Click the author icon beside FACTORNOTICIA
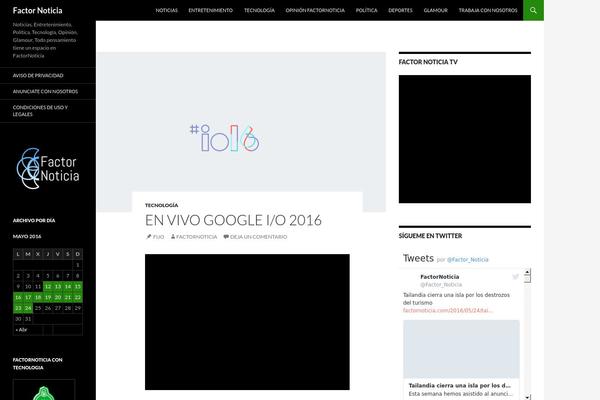The height and width of the screenshot is (400, 600). pyautogui.click(x=173, y=237)
